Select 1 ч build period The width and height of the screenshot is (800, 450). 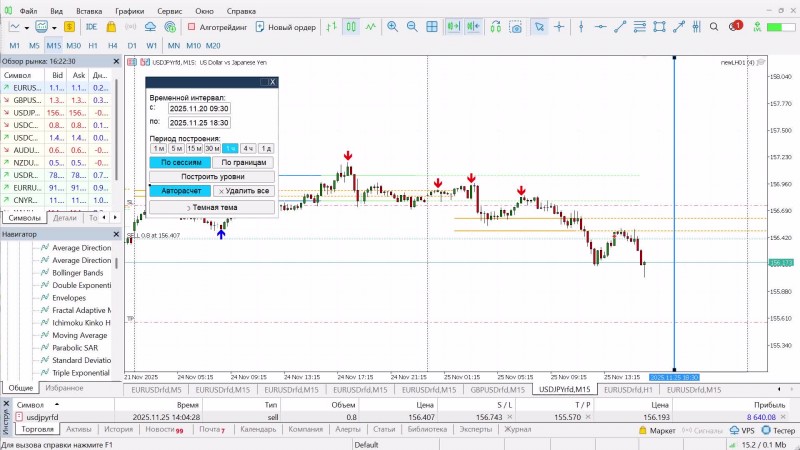click(230, 148)
